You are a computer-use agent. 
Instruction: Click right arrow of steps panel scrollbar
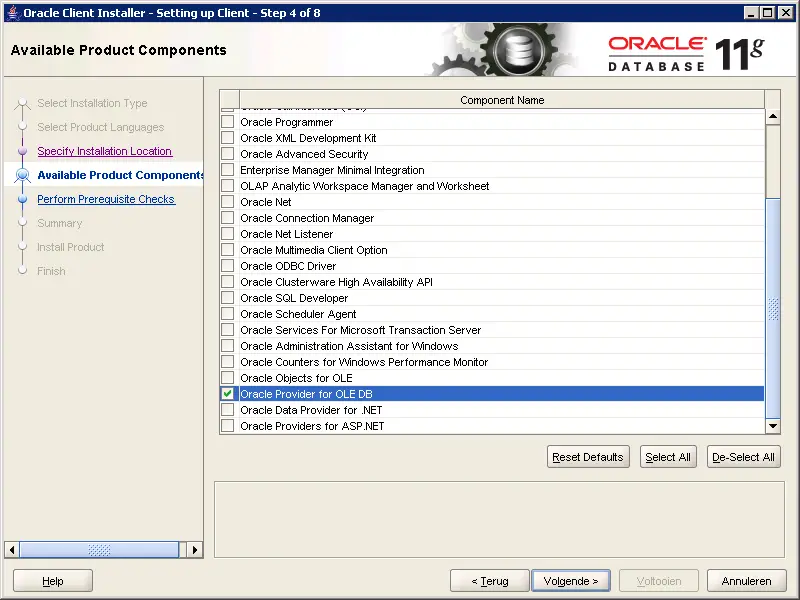[x=194, y=549]
